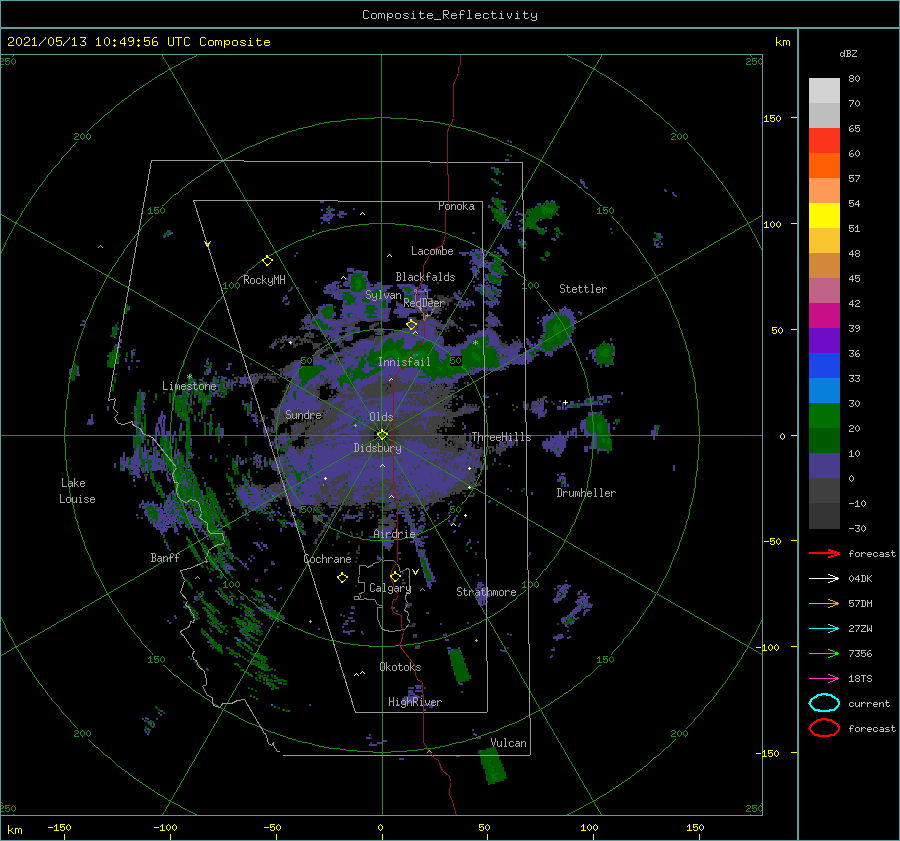Click the Okotoks label
The width and height of the screenshot is (900, 841).
(x=400, y=667)
